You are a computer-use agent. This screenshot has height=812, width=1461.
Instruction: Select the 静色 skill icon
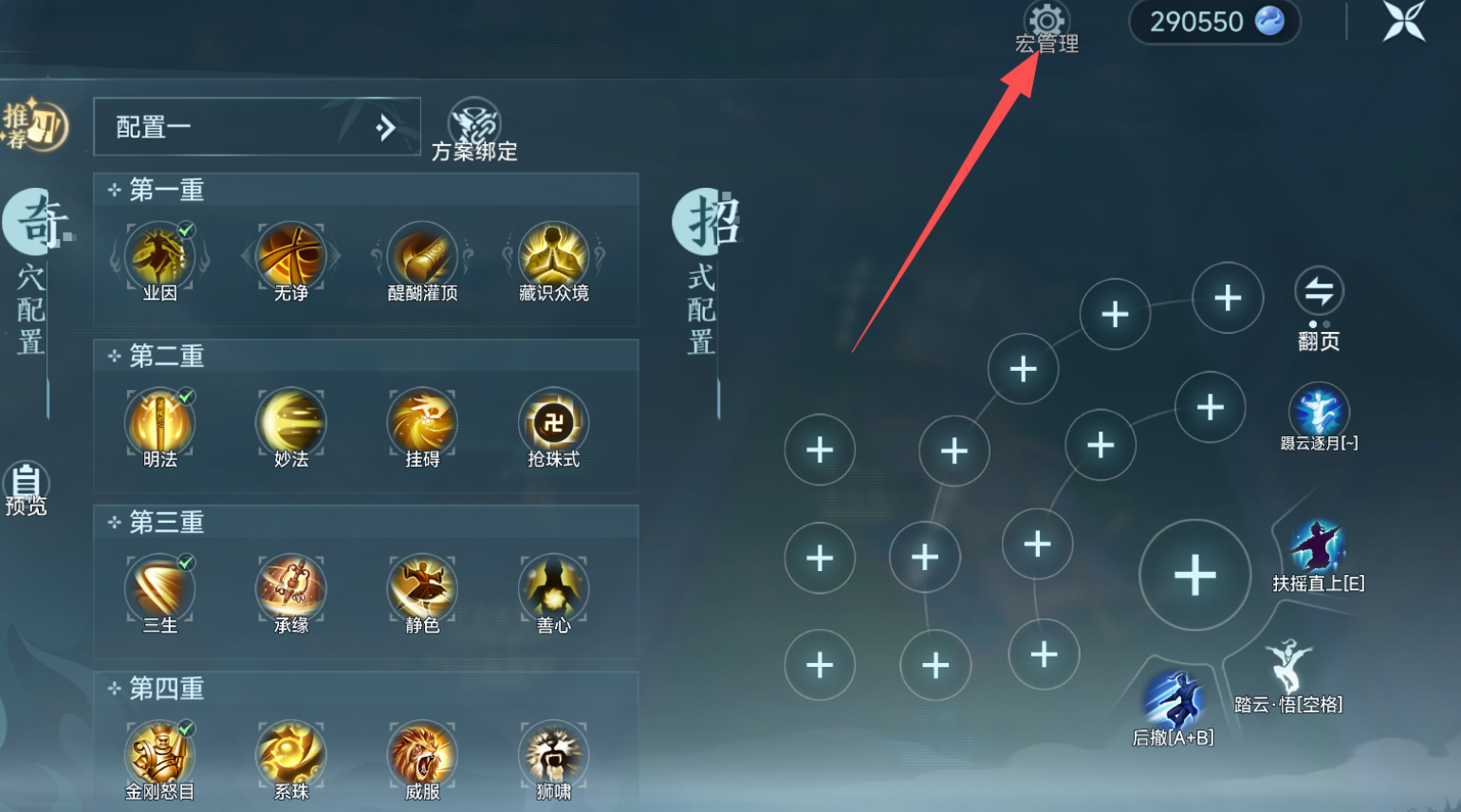[x=422, y=588]
